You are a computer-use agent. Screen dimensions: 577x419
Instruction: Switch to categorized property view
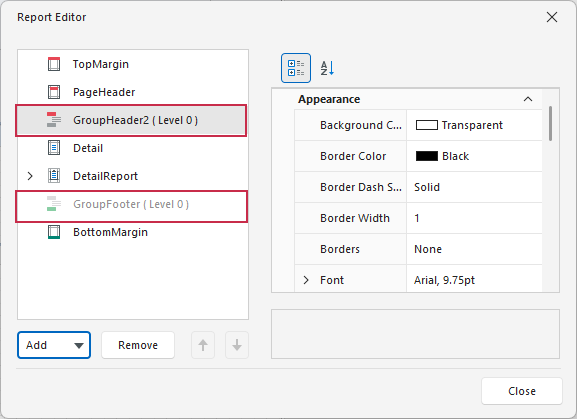[x=296, y=68]
